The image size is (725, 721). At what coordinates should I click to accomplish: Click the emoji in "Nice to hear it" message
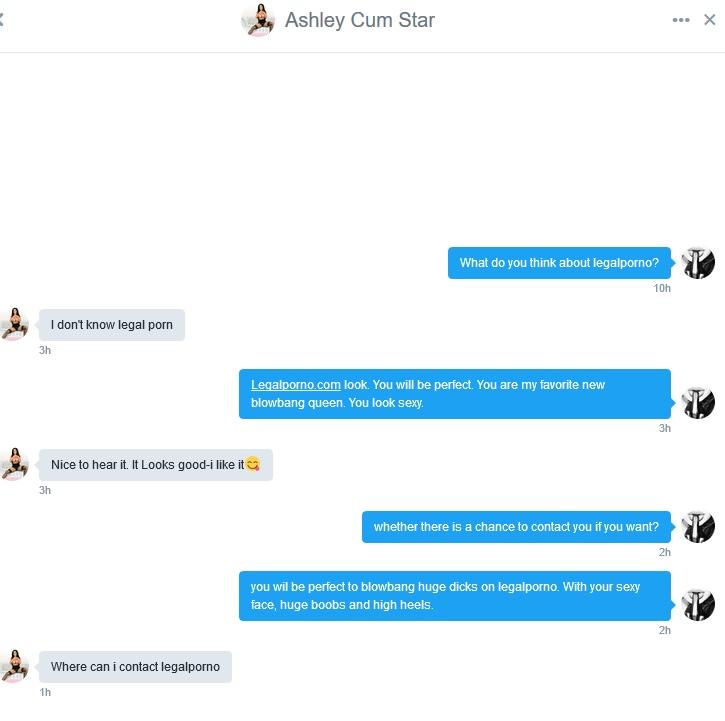click(252, 464)
